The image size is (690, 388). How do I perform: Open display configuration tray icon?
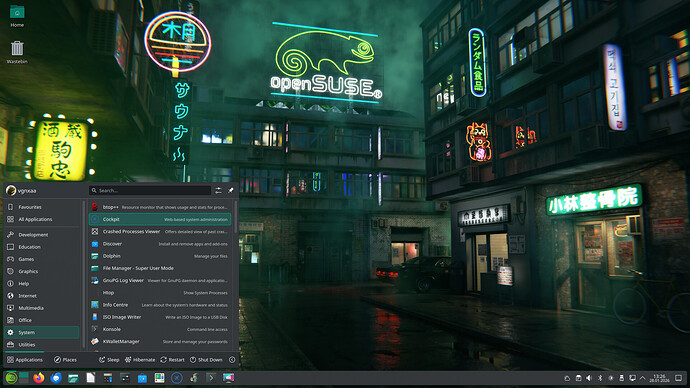pos(632,378)
